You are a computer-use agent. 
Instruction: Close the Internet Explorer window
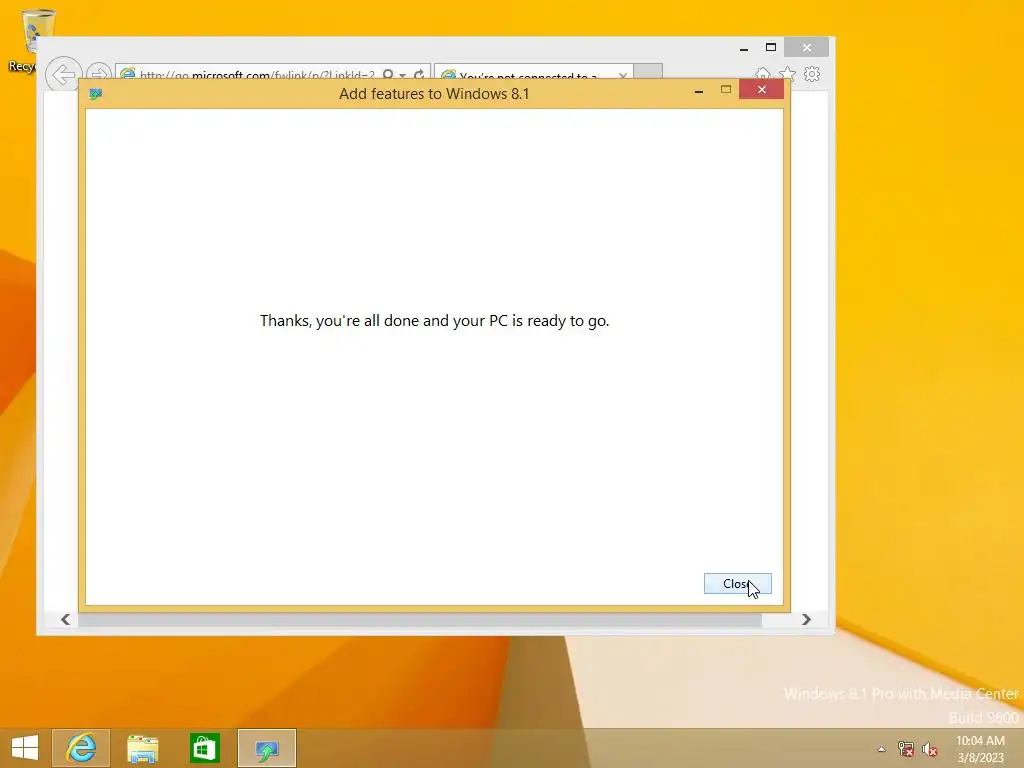click(807, 47)
